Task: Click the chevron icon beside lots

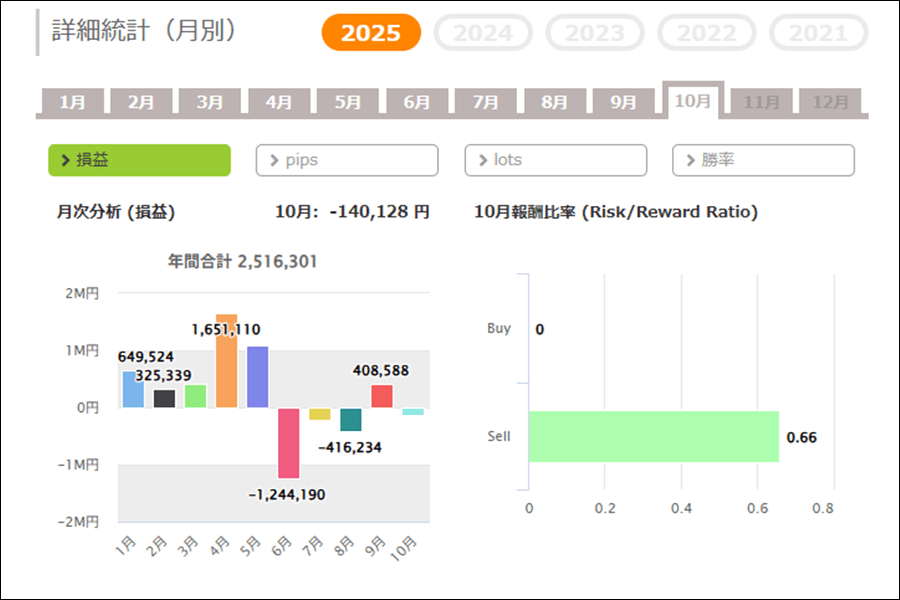Action: tap(483, 160)
